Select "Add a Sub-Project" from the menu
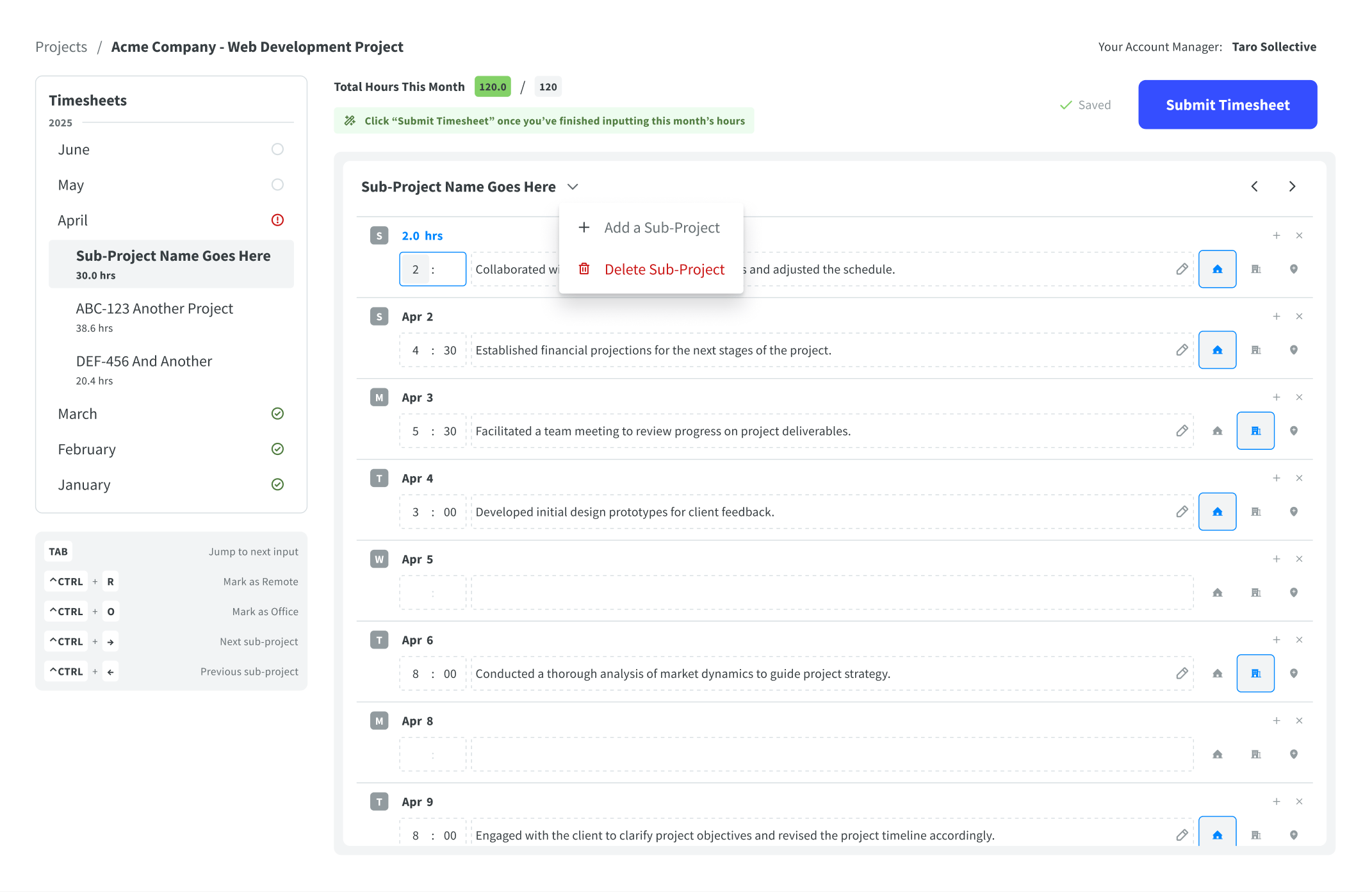 pyautogui.click(x=662, y=227)
